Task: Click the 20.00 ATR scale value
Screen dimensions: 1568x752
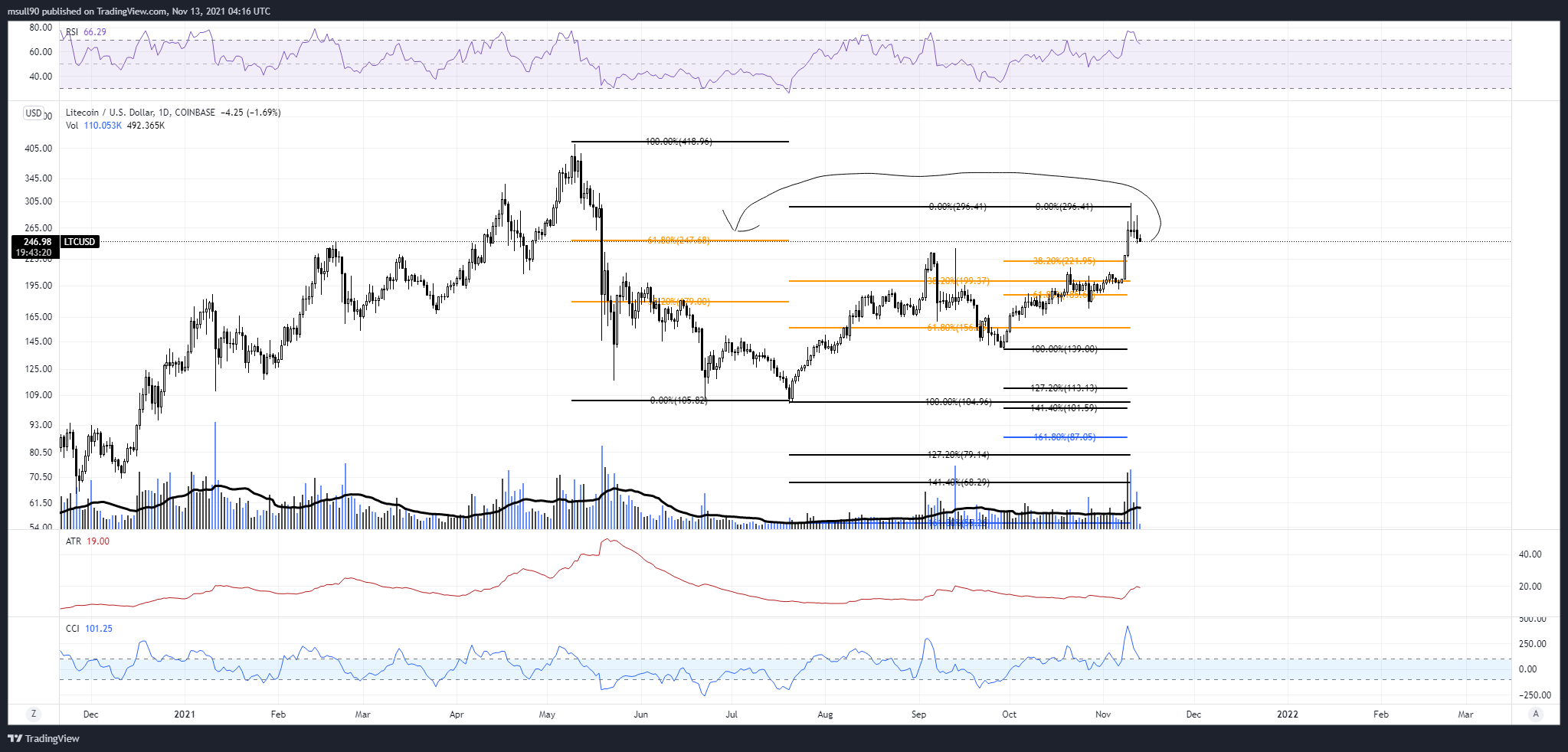Action: (x=1530, y=587)
